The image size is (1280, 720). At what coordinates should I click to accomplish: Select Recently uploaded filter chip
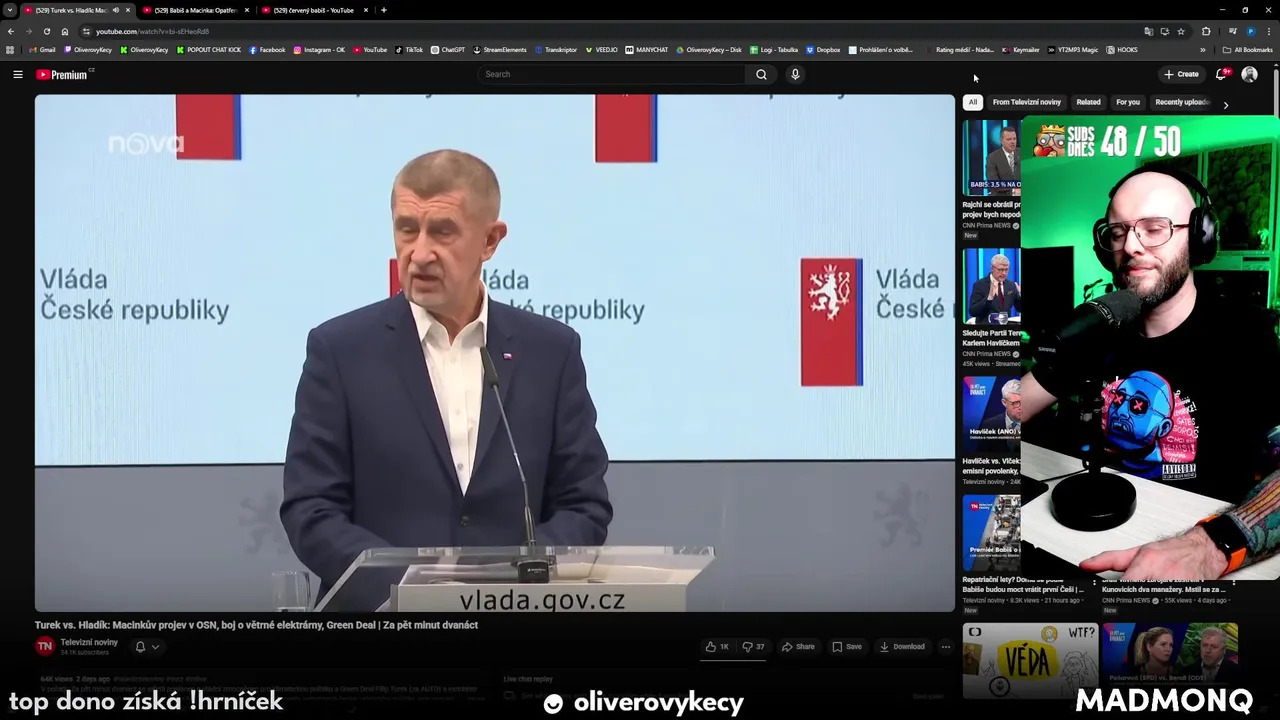[x=1182, y=102]
